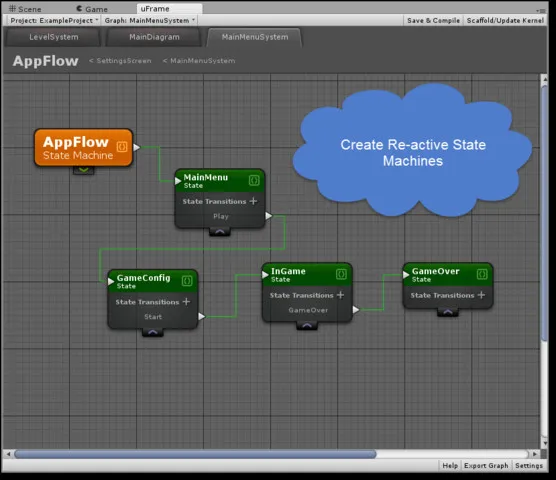Select the uFrame tab
This screenshot has width=556, height=480.
[x=169, y=9]
